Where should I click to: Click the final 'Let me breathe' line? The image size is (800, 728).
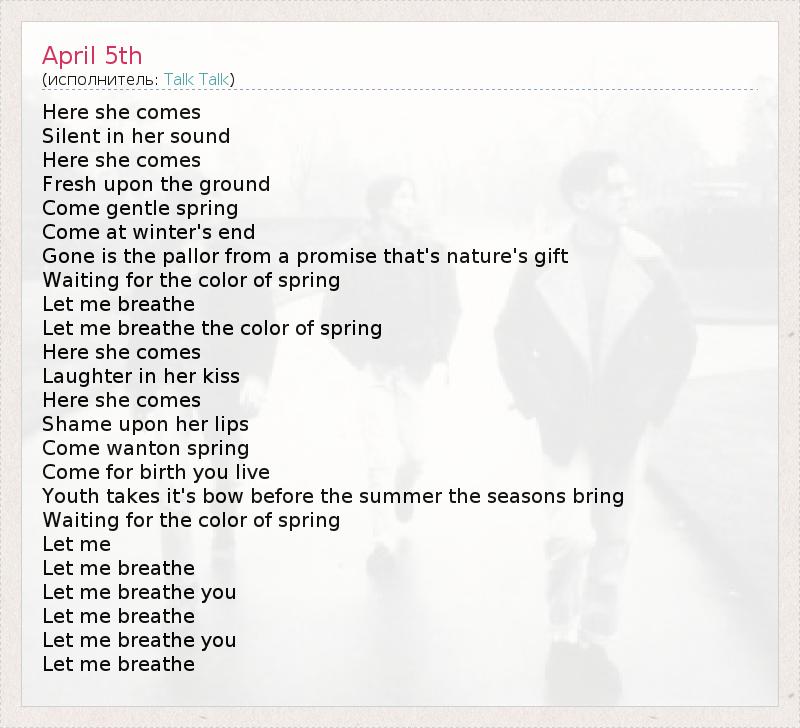pyautogui.click(x=118, y=664)
